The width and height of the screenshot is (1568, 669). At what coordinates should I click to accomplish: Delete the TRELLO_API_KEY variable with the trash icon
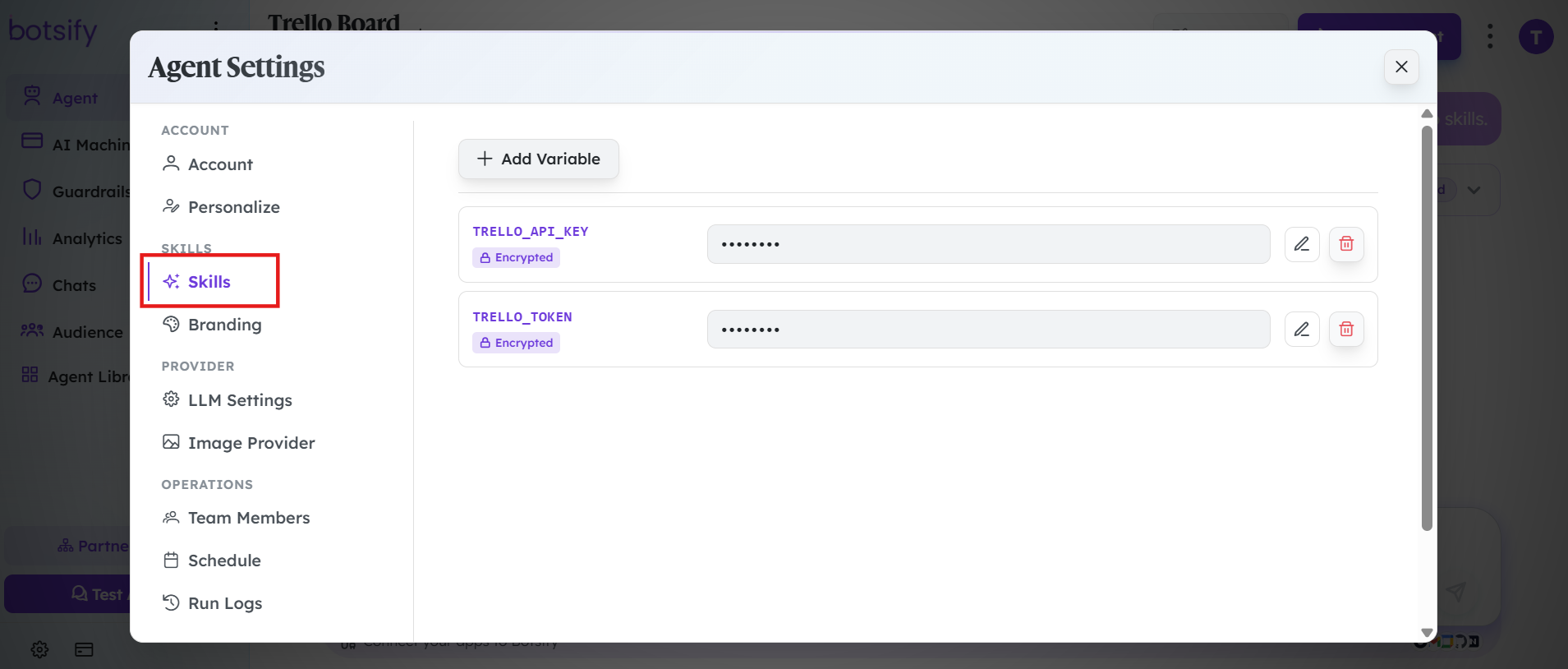(x=1346, y=244)
